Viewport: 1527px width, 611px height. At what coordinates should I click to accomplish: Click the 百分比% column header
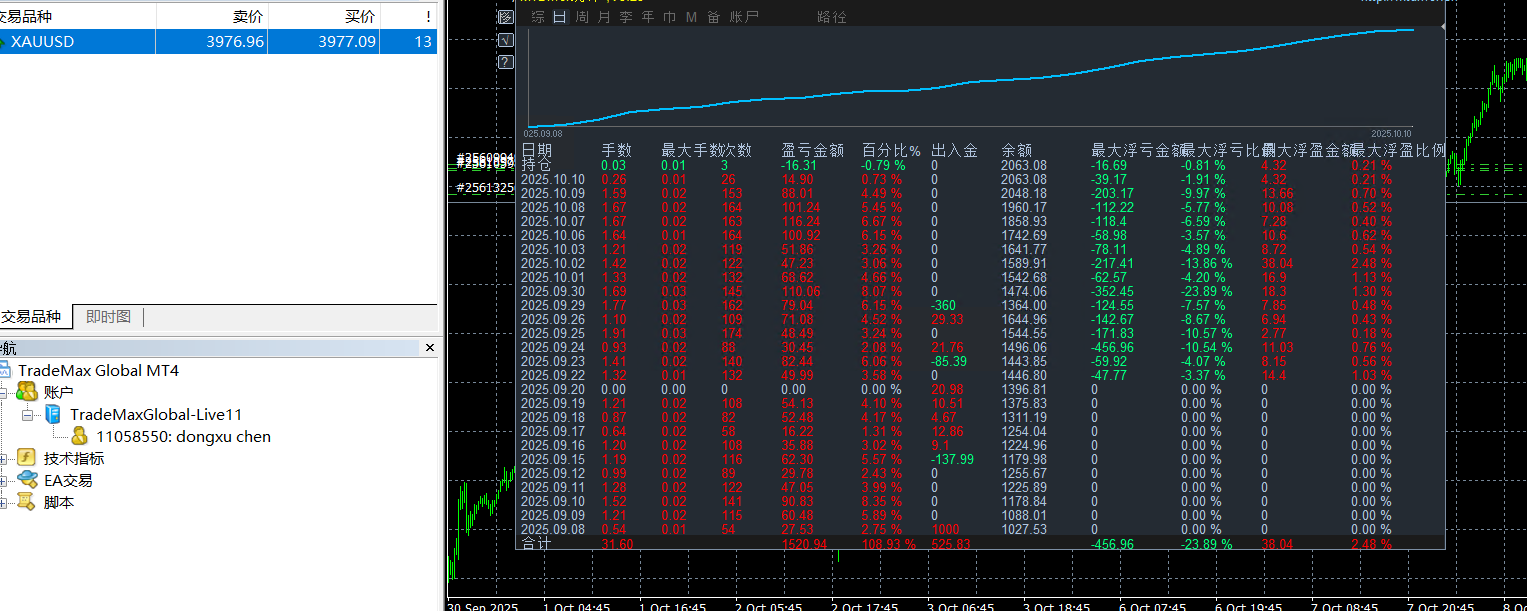[x=891, y=150]
